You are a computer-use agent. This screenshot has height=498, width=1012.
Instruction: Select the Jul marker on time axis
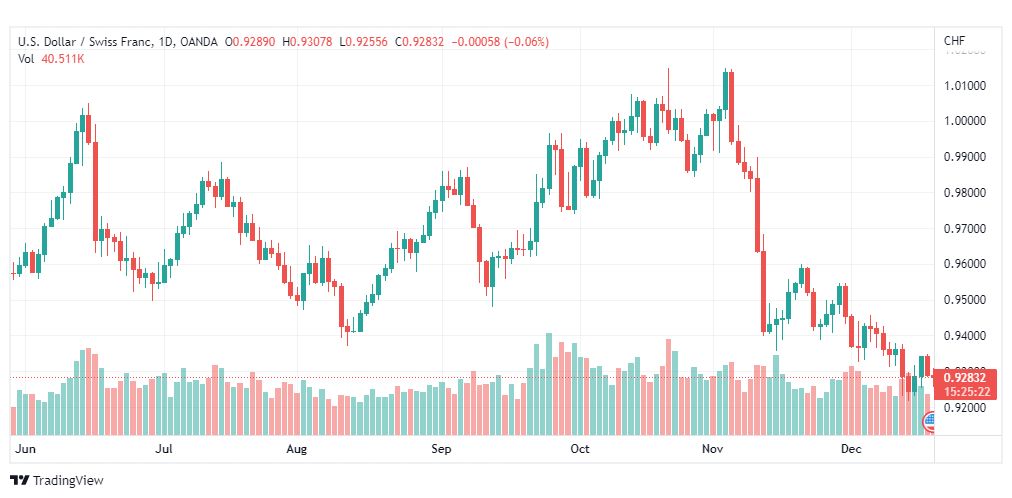click(165, 449)
